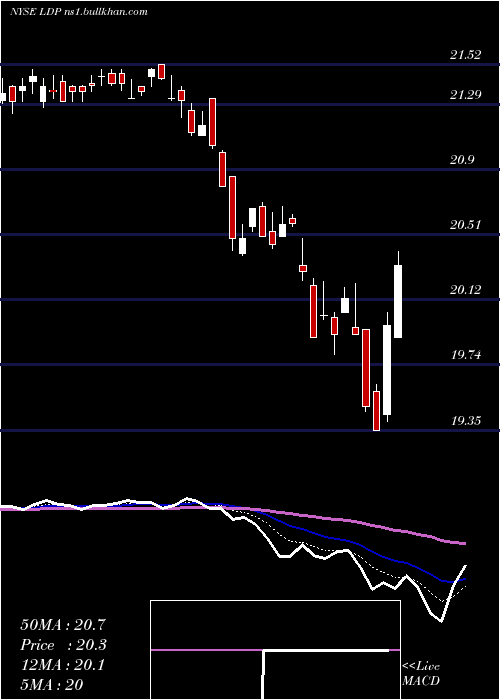Select the 20.9 price level label
This screenshot has height=700, width=500.
click(x=462, y=160)
